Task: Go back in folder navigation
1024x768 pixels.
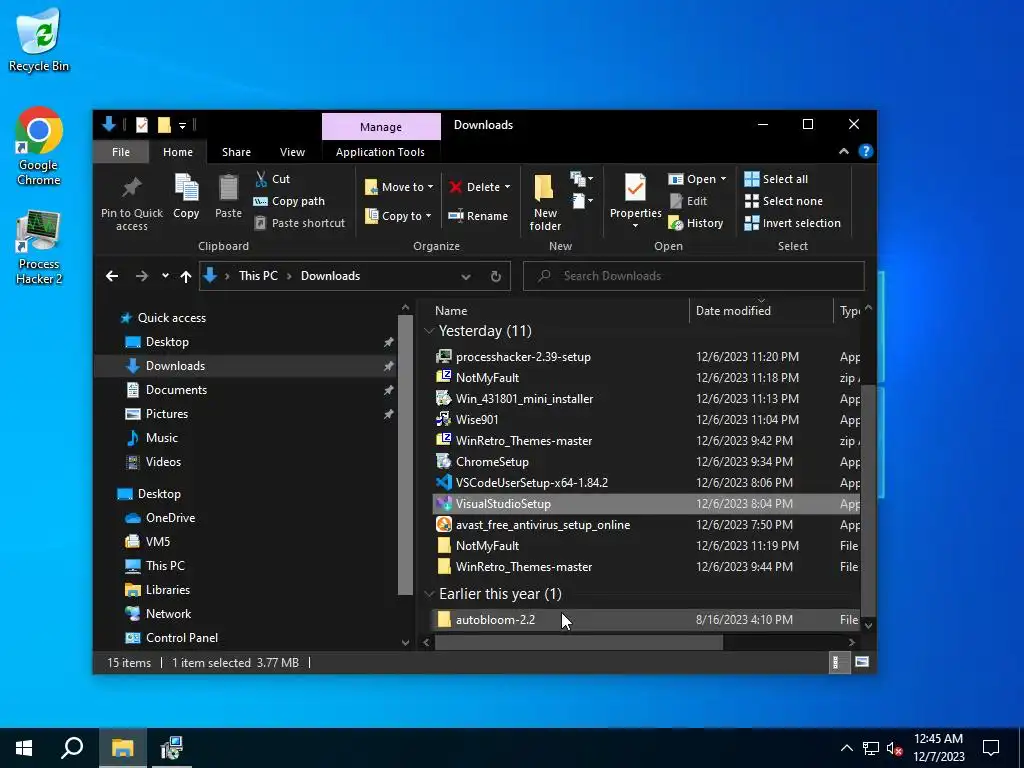Action: [x=112, y=276]
